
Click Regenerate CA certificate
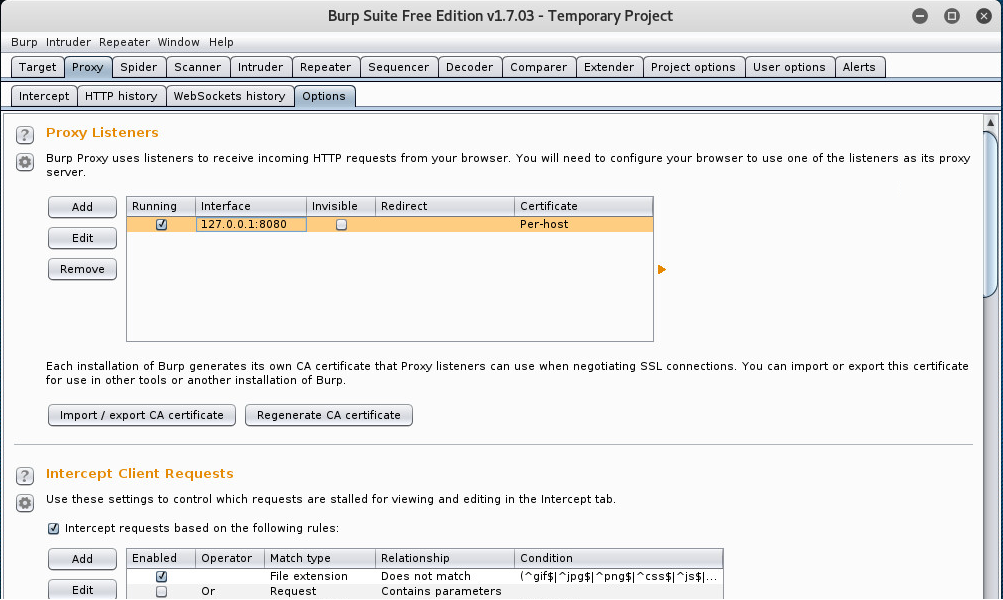[x=329, y=415]
